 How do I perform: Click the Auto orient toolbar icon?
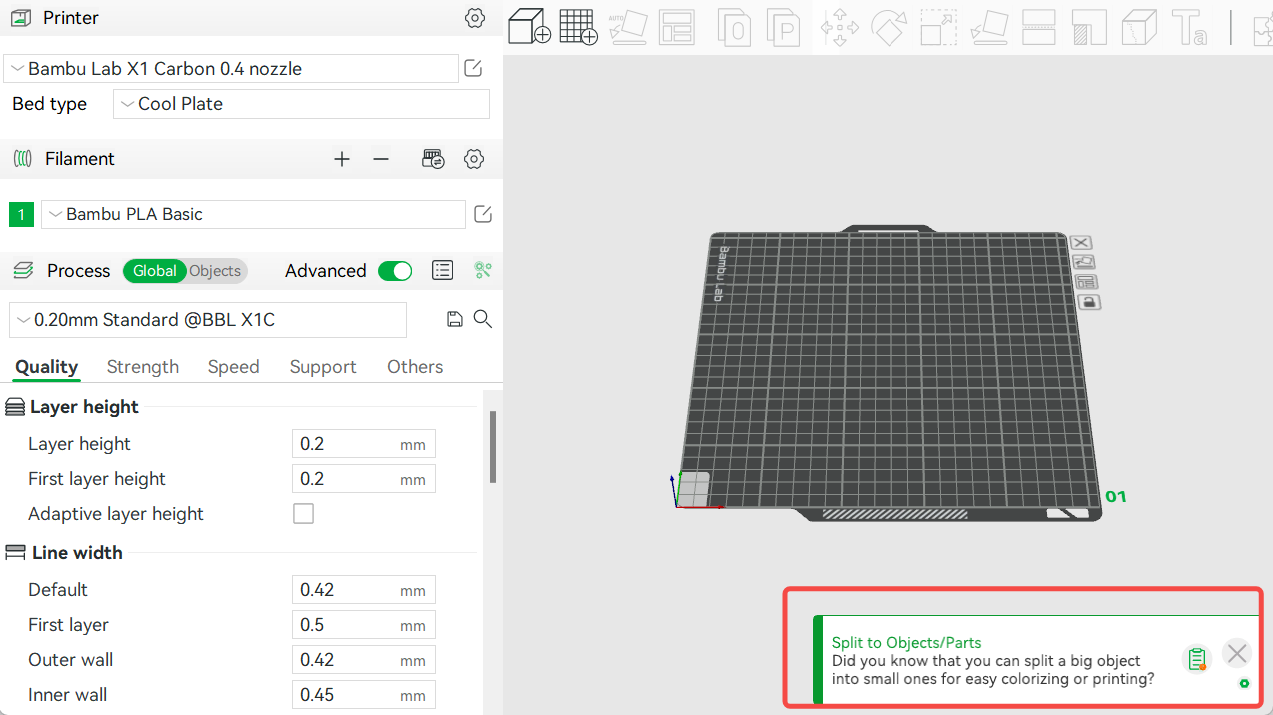(x=628, y=27)
